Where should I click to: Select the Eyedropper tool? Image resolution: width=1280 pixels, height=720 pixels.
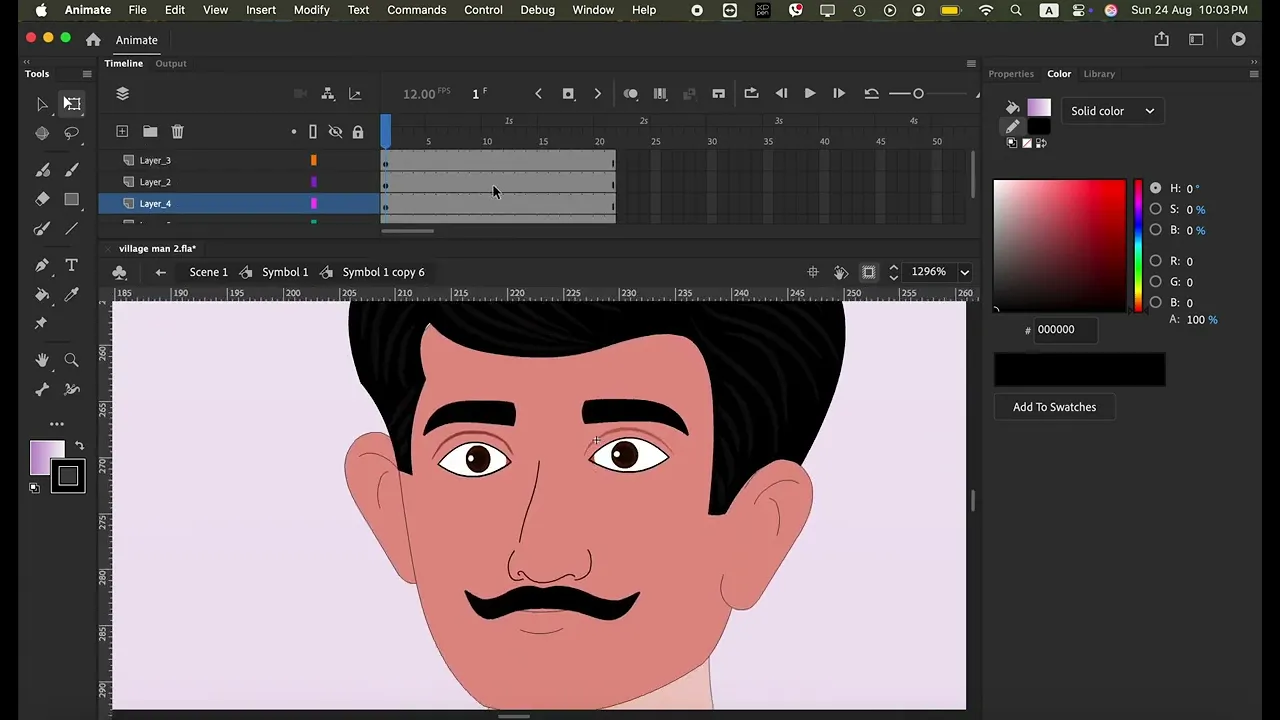click(71, 295)
